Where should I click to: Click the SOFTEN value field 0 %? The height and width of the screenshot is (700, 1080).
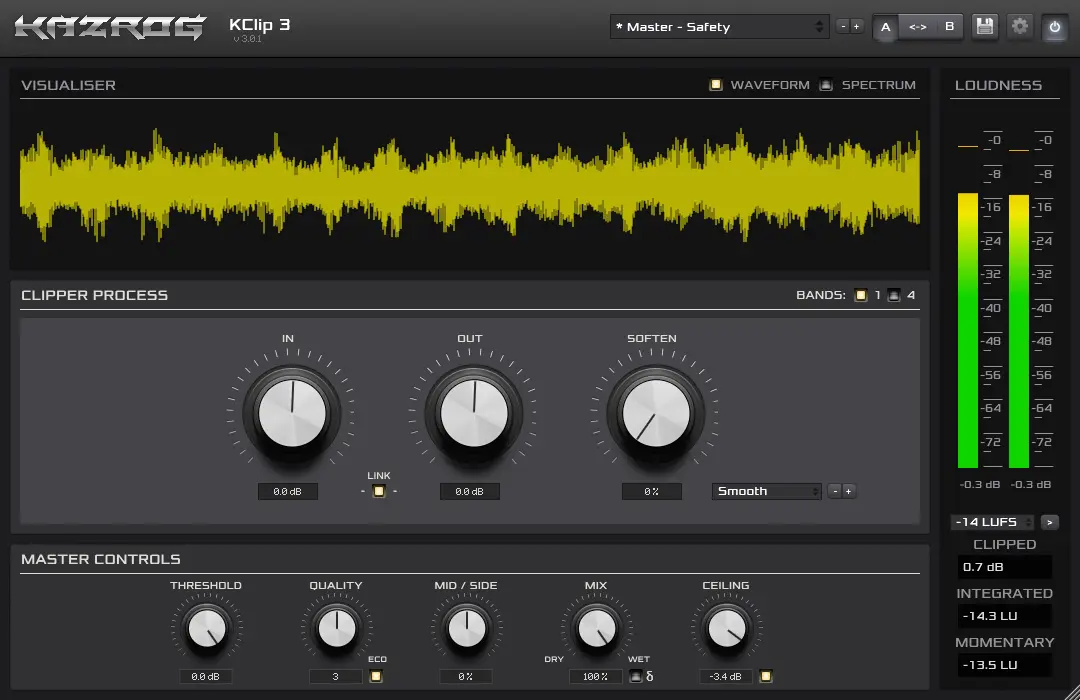(x=652, y=491)
